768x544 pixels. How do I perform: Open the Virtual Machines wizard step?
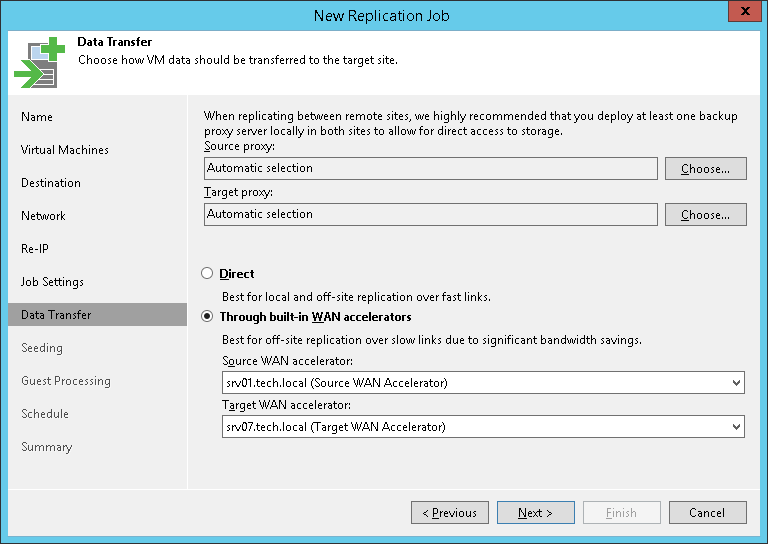pos(65,150)
